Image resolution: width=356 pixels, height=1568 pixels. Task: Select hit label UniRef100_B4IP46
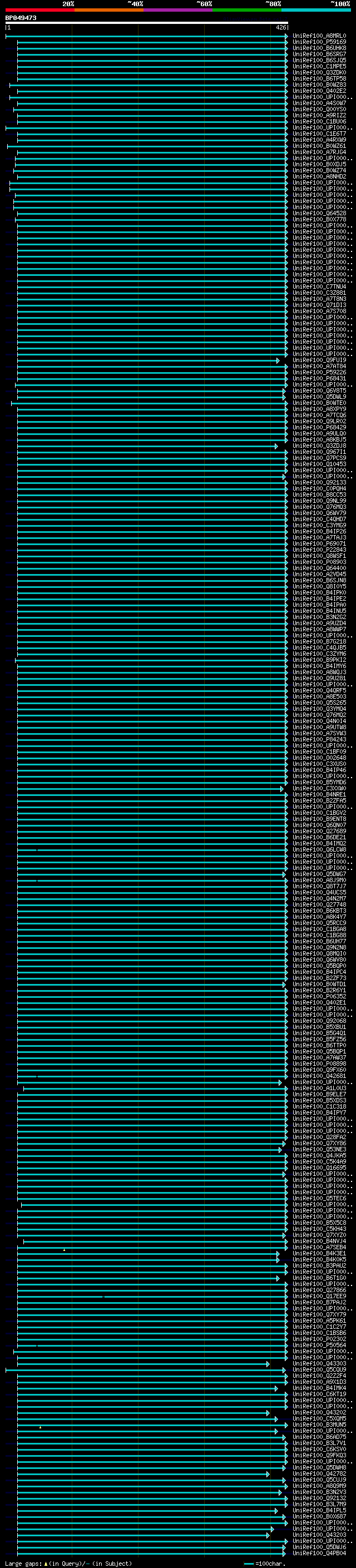pyautogui.click(x=319, y=770)
